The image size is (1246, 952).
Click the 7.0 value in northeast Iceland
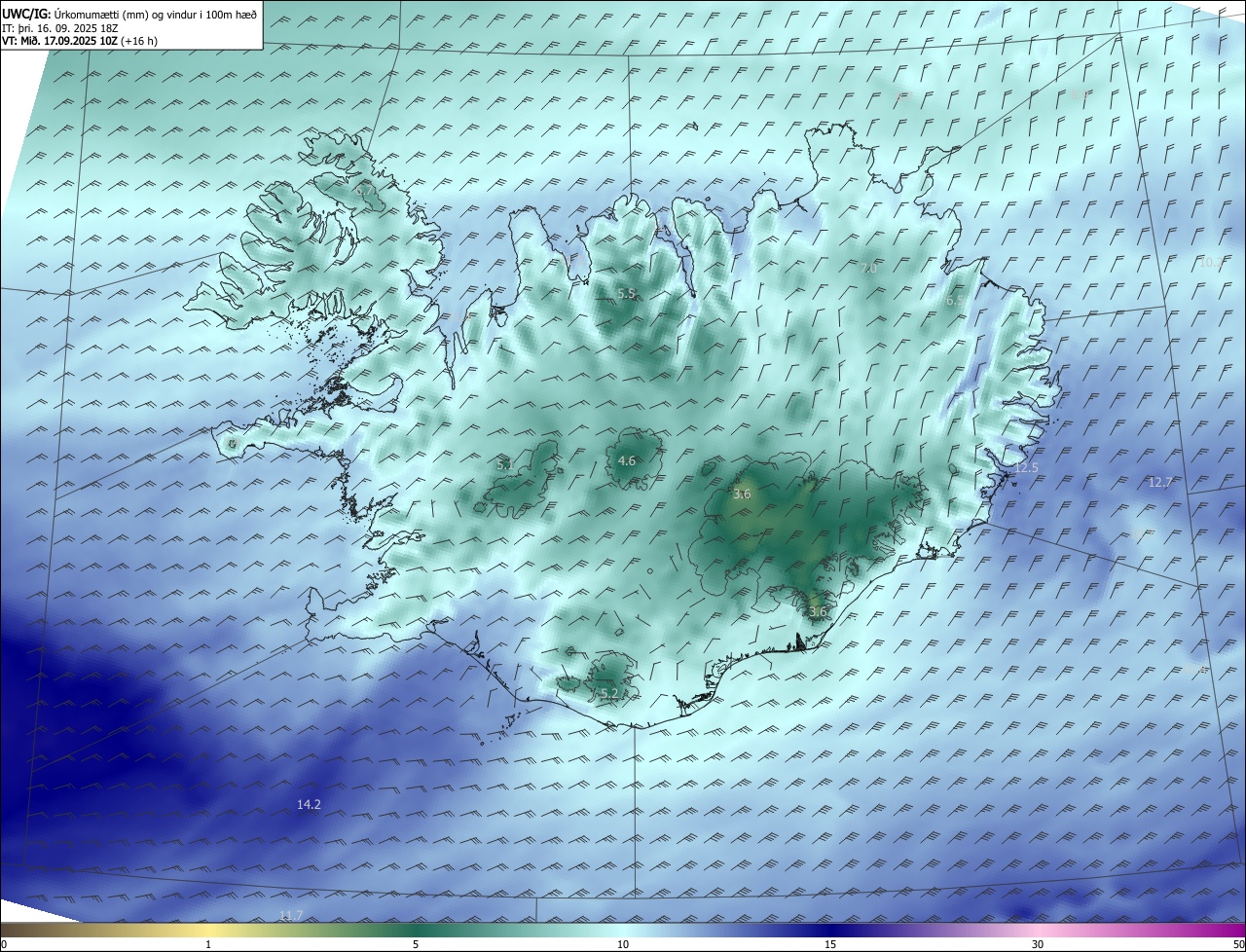click(x=868, y=268)
